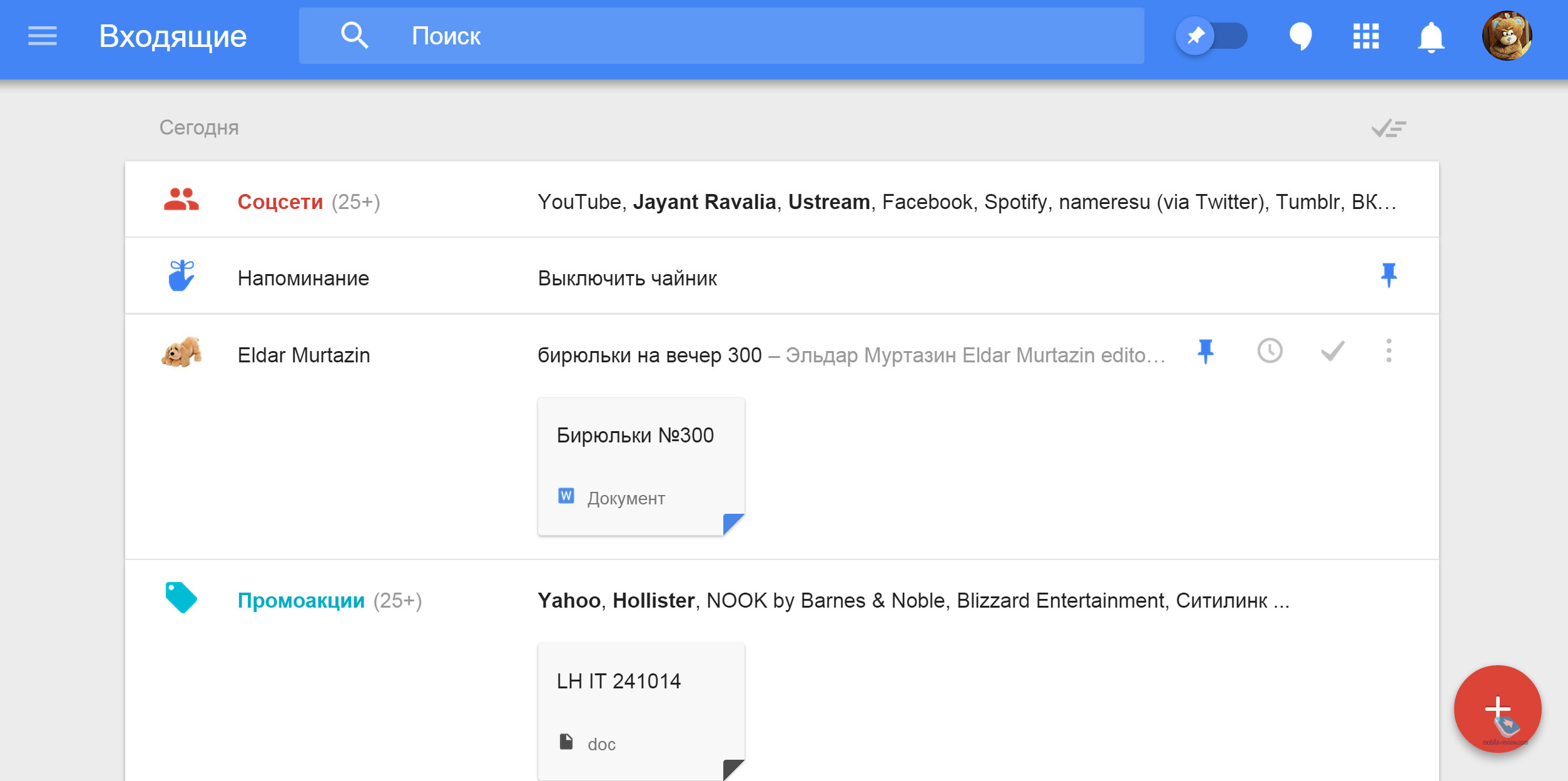Image resolution: width=1568 pixels, height=781 pixels.
Task: Open email бирюльки на вечер 300
Action: point(649,355)
